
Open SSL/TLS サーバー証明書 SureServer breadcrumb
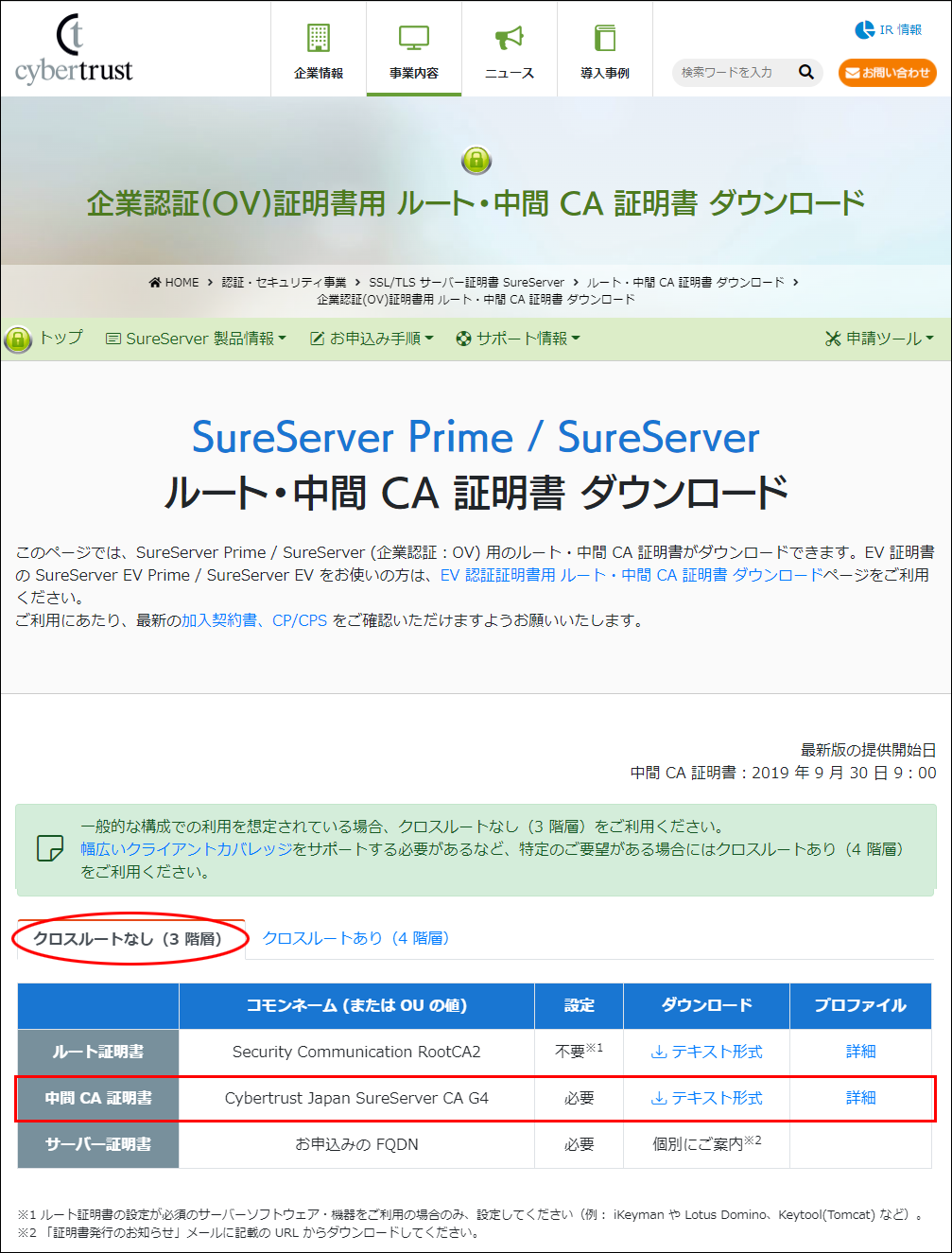point(466,282)
